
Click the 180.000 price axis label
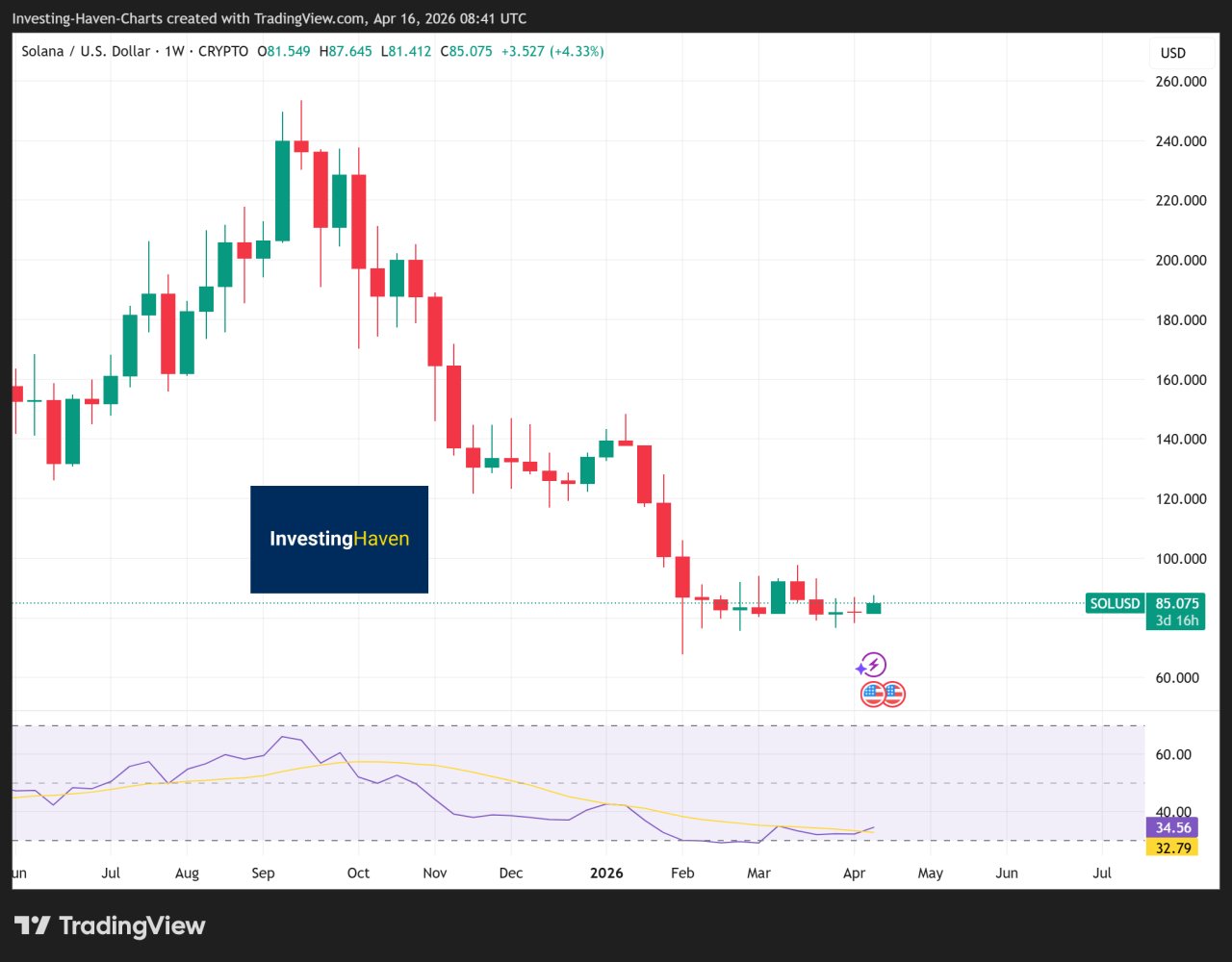click(x=1181, y=320)
